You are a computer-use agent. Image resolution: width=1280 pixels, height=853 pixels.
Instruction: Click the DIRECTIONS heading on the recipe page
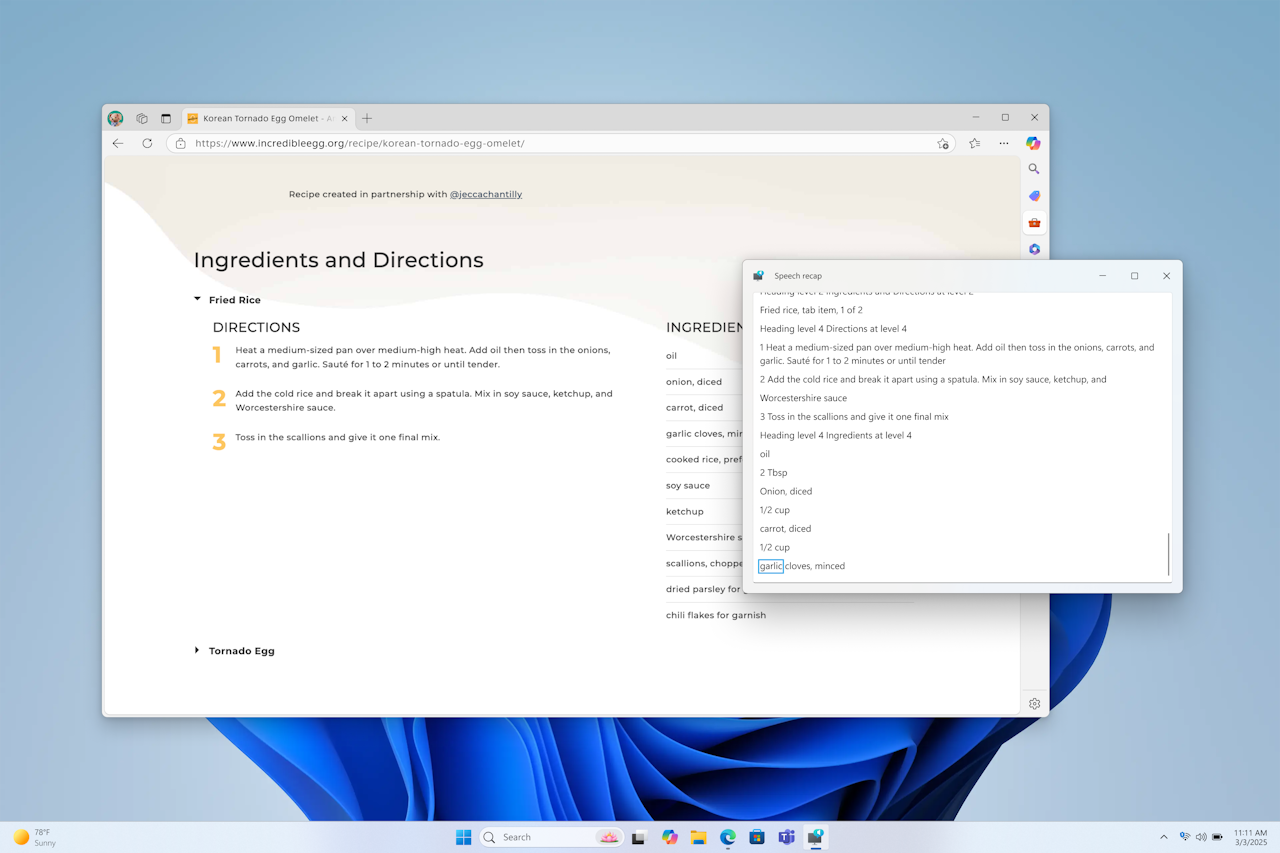256,327
